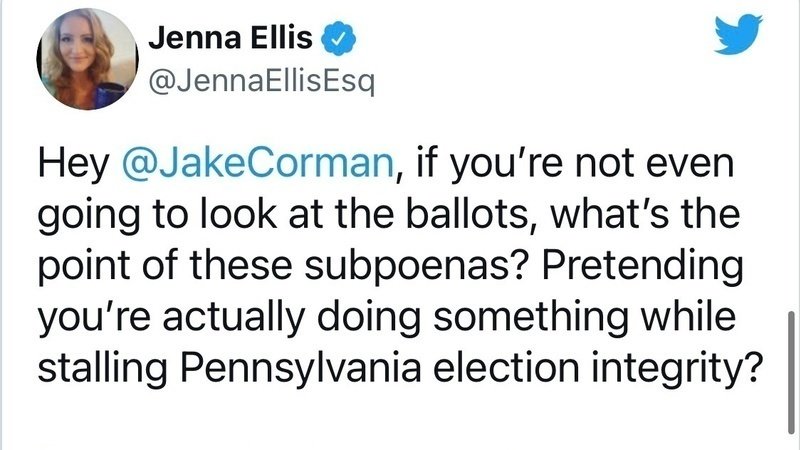Image resolution: width=800 pixels, height=450 pixels.
Task: Open the Jenna Ellis display name
Action: [230, 38]
